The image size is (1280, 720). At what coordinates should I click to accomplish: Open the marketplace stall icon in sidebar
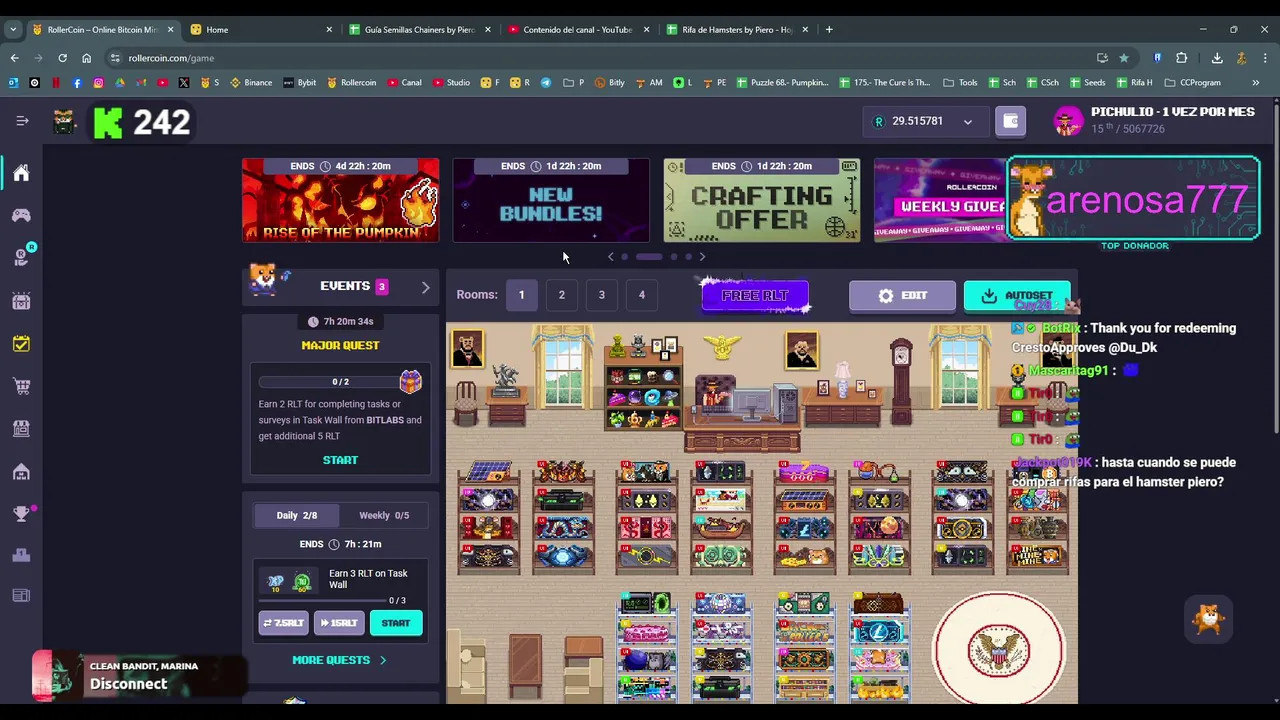point(21,428)
